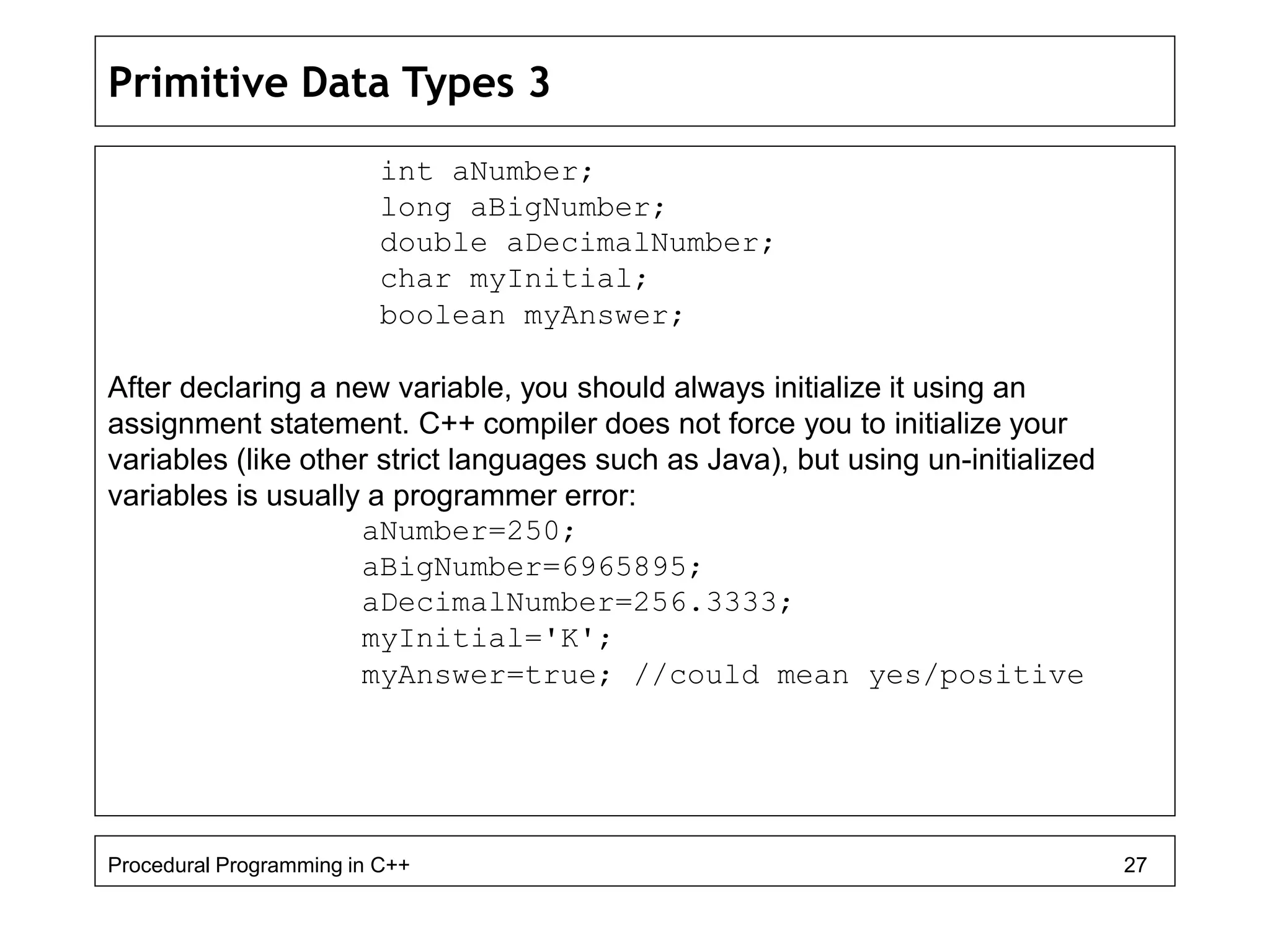Click the footer 'Procedural Programming in C++'
This screenshot has height=952, width=1270.
[x=259, y=865]
